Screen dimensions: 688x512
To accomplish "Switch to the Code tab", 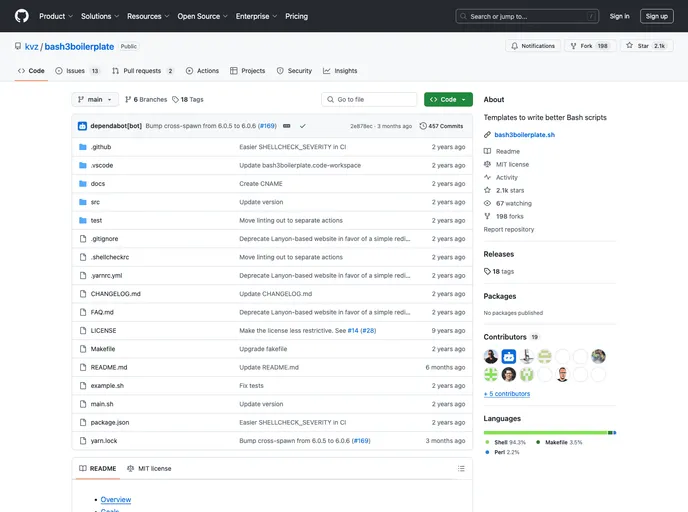I will click(x=31, y=71).
